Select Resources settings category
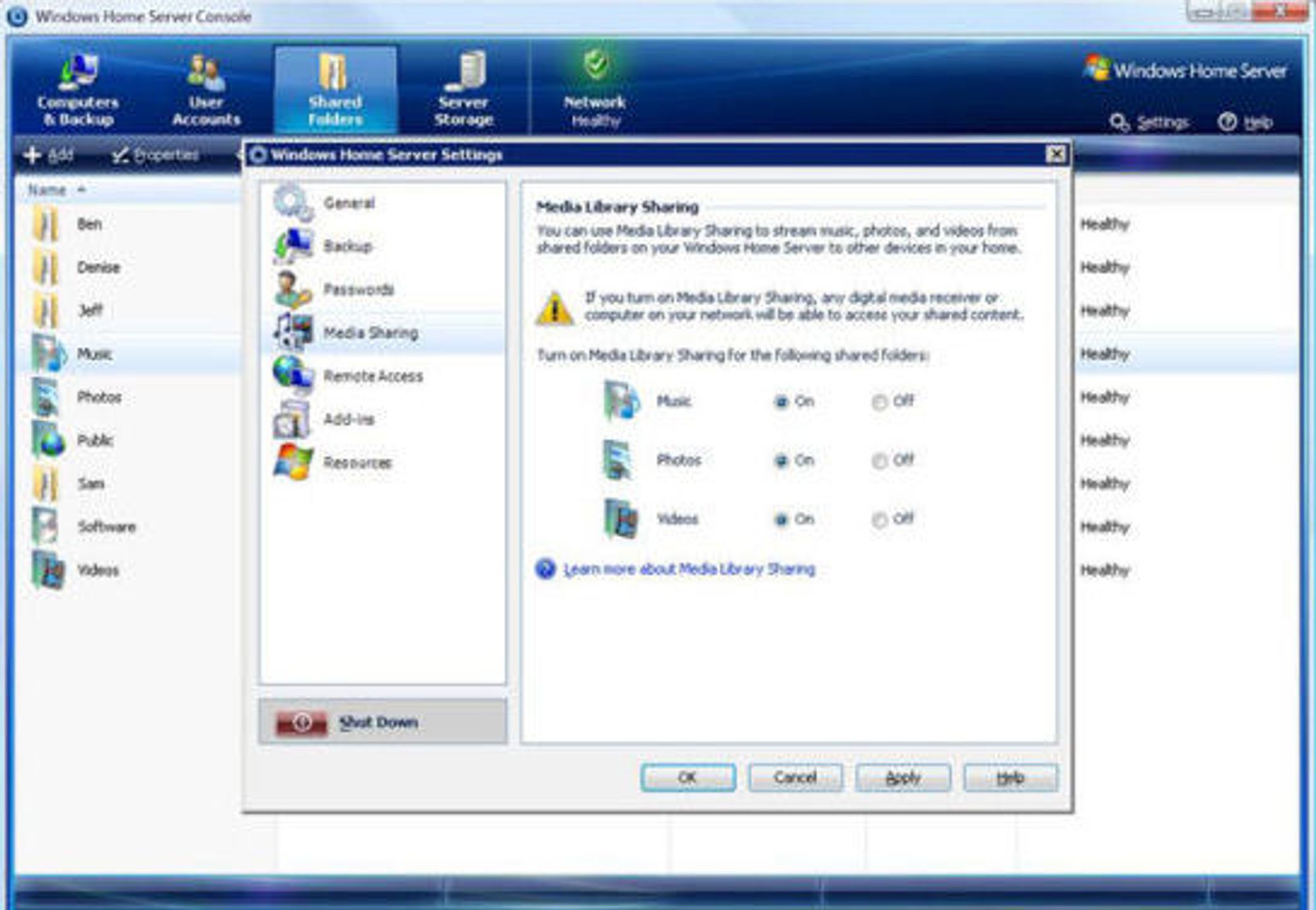Image resolution: width=1316 pixels, height=910 pixels. pos(384,463)
